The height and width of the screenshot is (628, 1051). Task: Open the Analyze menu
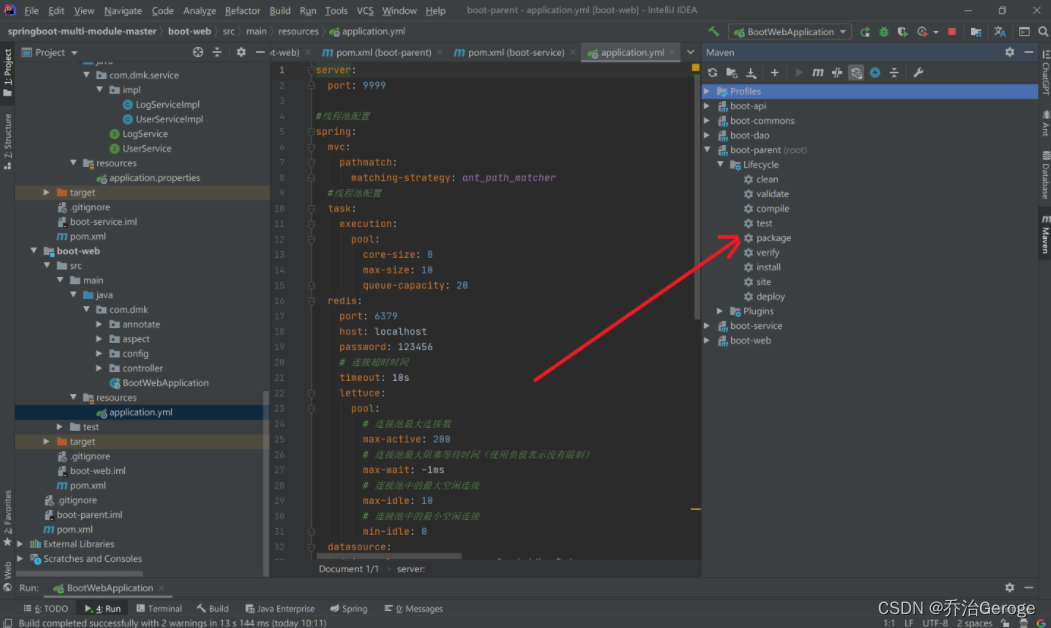click(x=199, y=11)
